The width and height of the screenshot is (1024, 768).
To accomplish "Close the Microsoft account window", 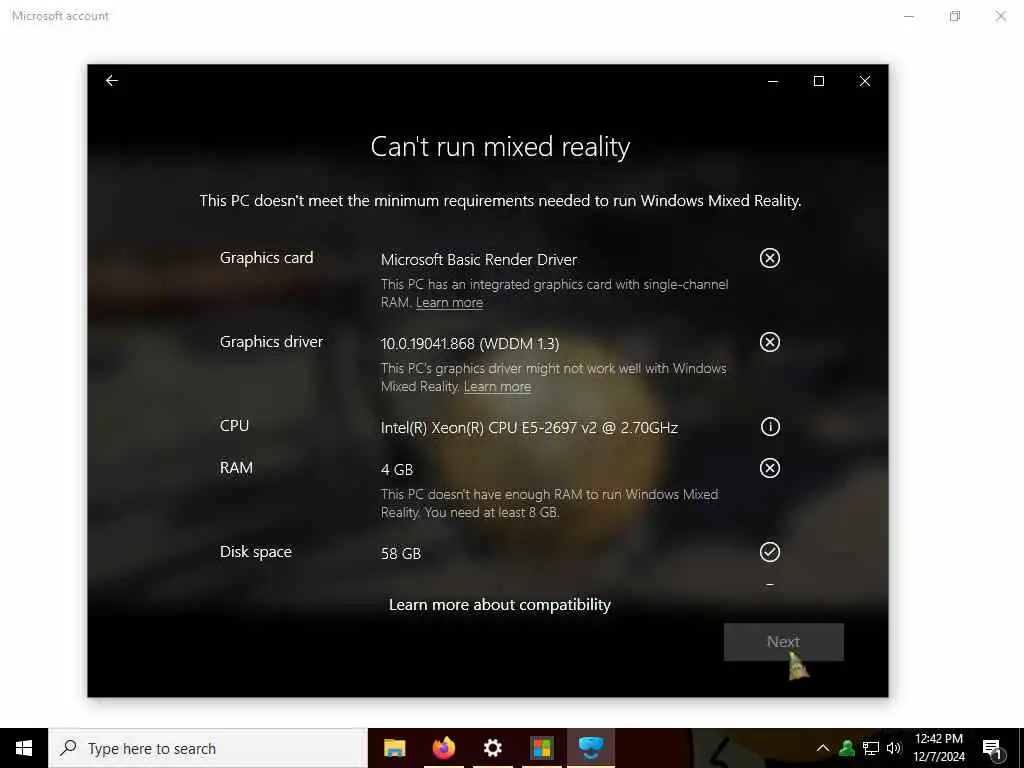I will click(x=1000, y=16).
